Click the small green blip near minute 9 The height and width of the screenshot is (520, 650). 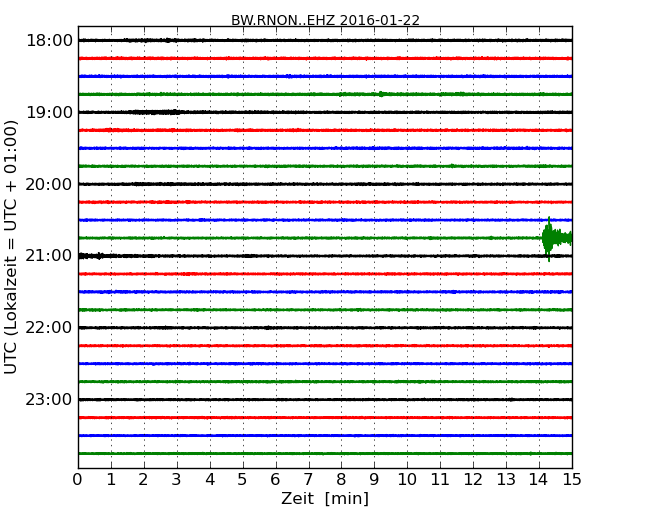point(381,94)
